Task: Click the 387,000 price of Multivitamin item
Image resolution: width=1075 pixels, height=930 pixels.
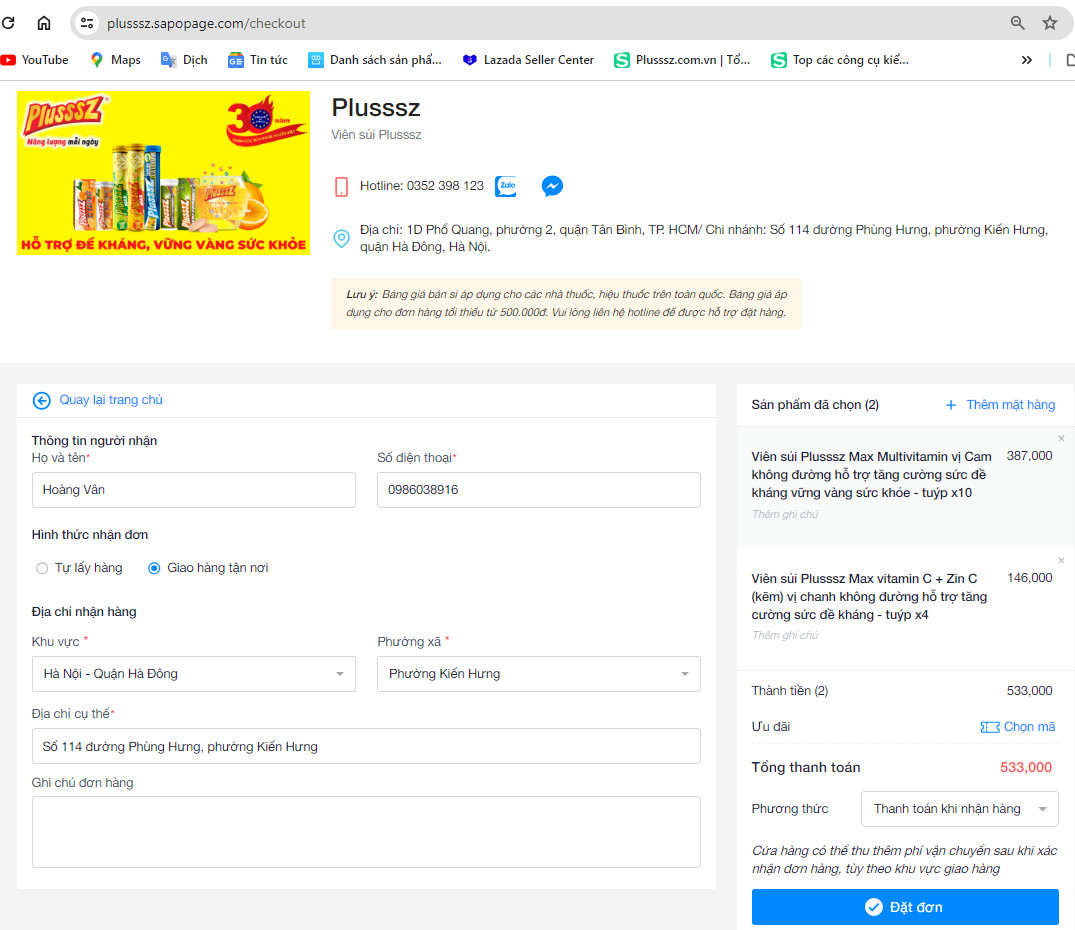Action: click(1029, 456)
